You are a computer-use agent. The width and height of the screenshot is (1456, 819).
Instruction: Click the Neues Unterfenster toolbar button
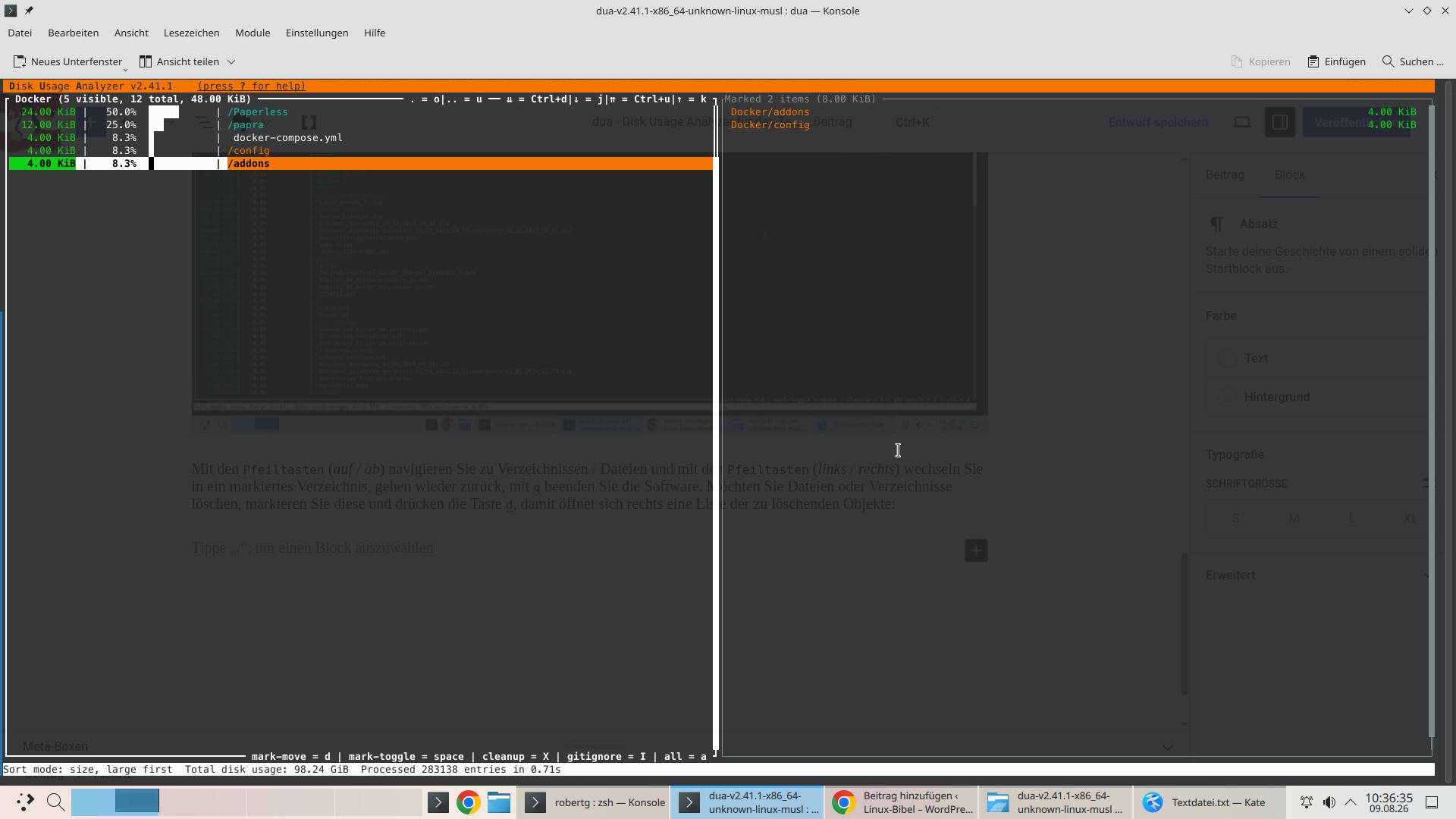[x=67, y=61]
